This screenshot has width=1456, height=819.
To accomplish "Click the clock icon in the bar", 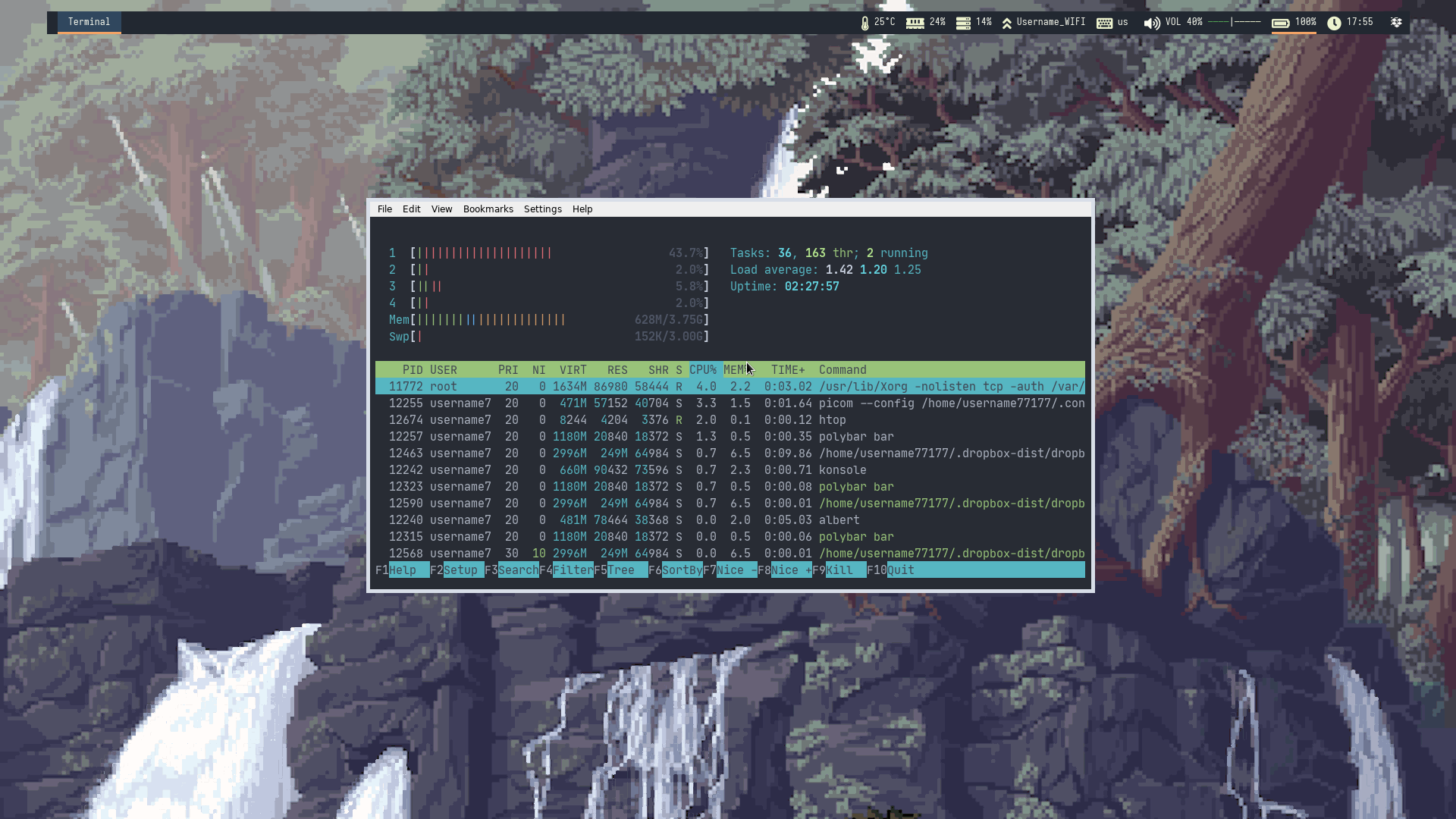I will [1334, 23].
